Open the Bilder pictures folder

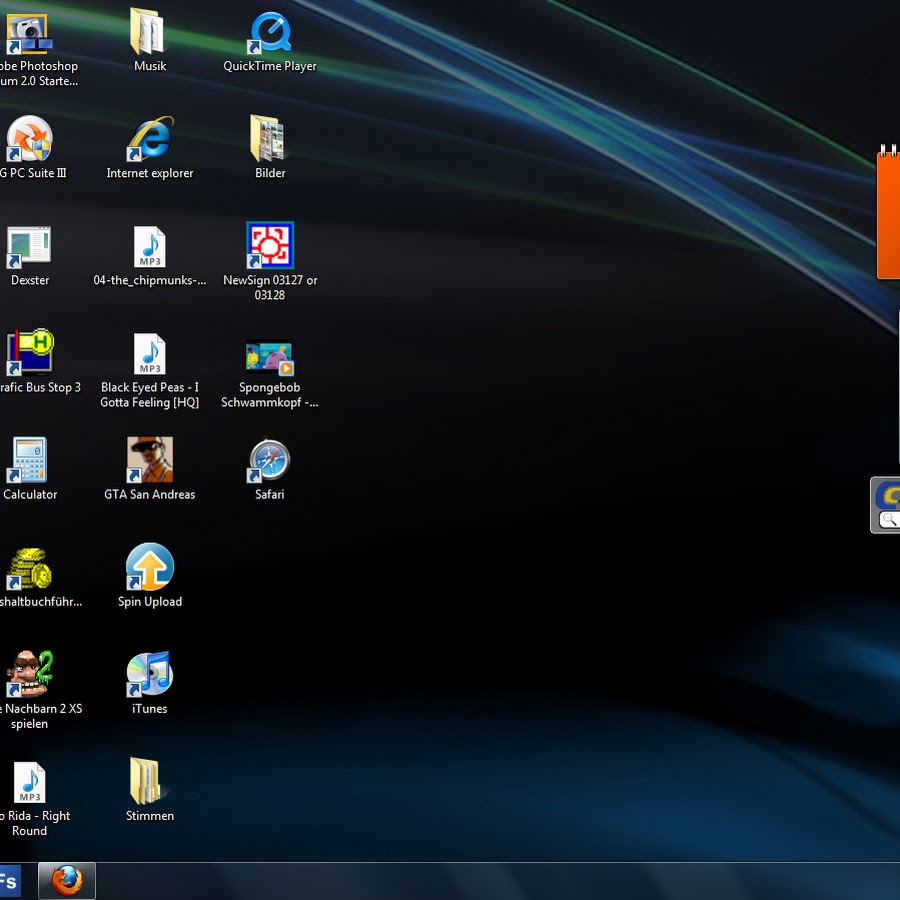pos(269,138)
